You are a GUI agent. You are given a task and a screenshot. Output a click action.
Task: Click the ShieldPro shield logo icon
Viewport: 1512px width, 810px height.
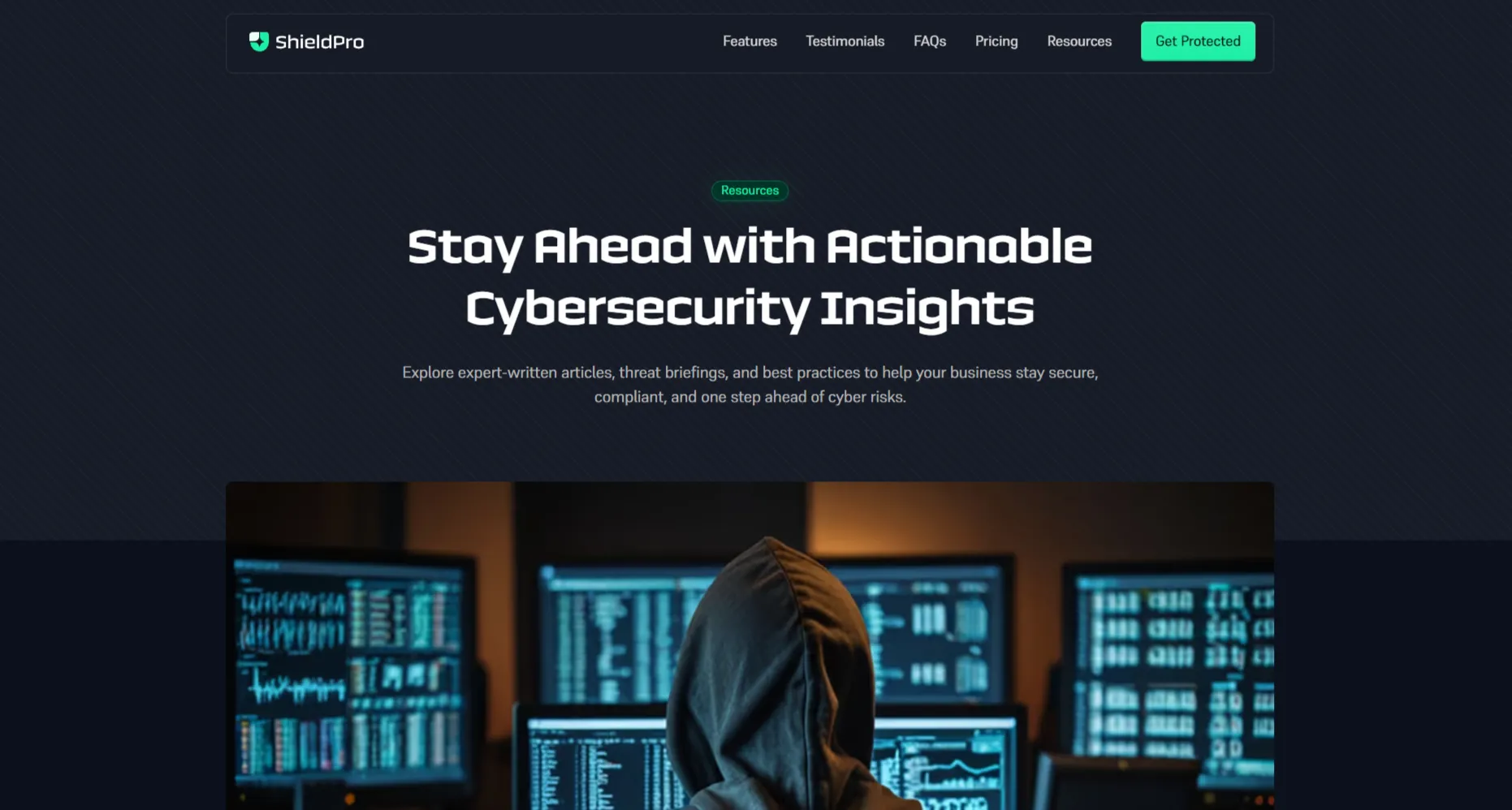click(259, 41)
